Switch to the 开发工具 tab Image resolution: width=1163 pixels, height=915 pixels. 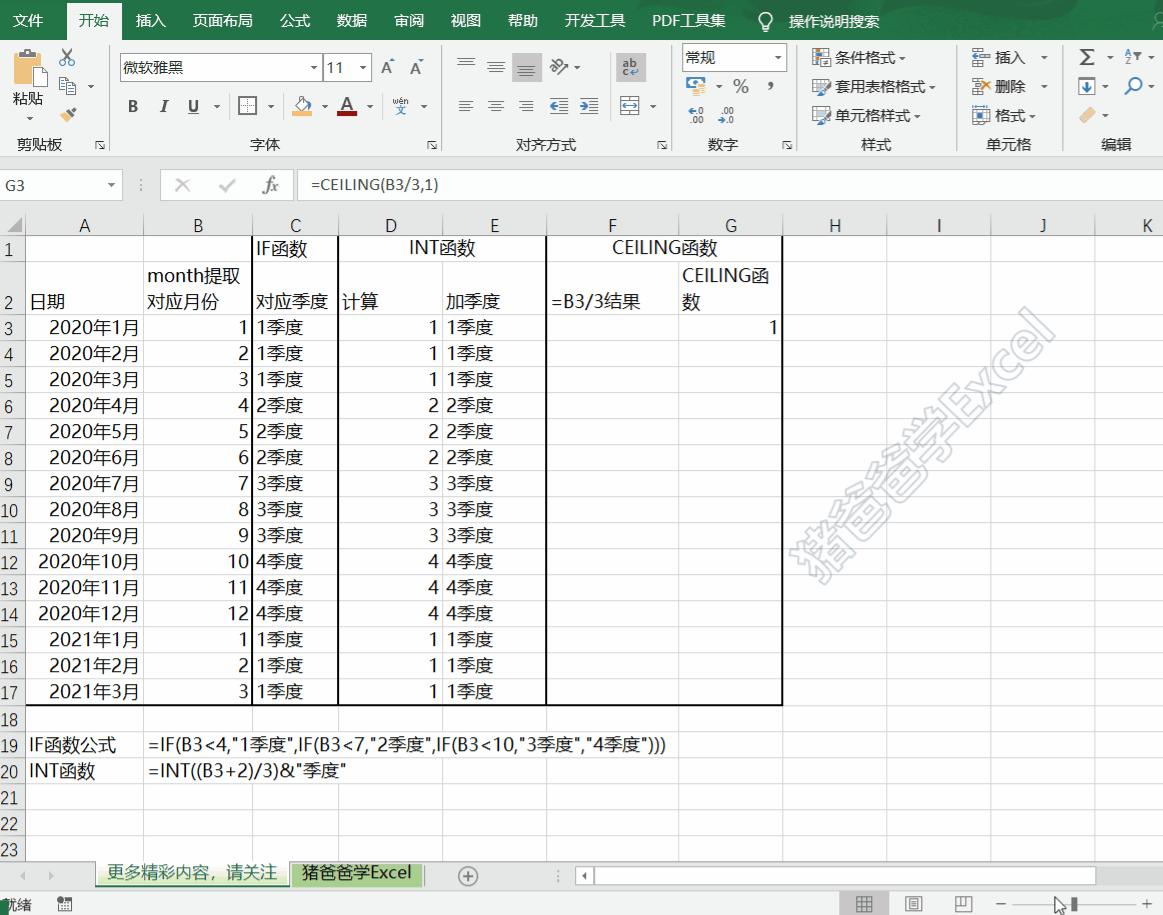click(x=595, y=20)
